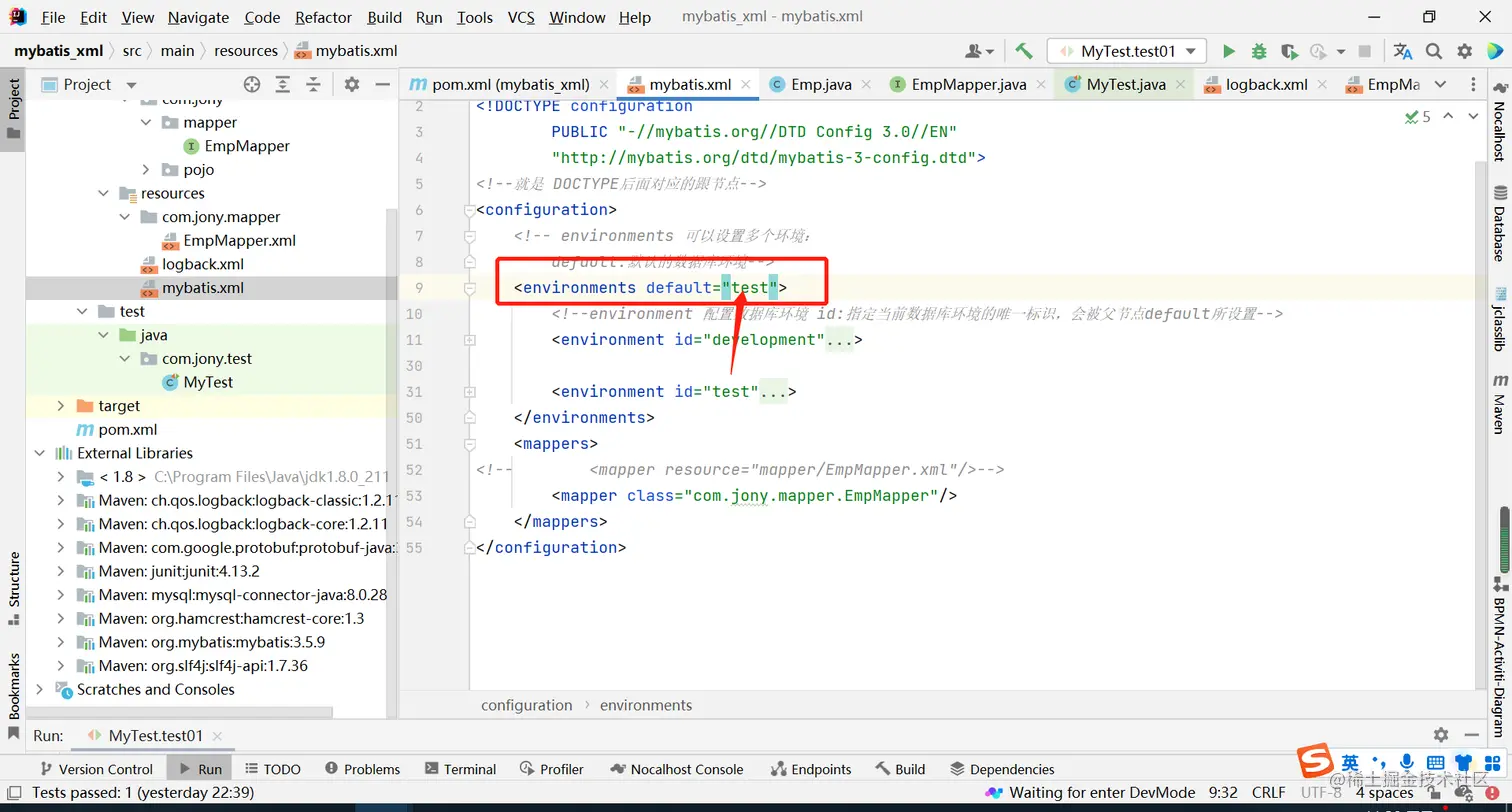Click the colorful plugin icon beside the settings gear
1512x812 pixels.
click(1495, 51)
